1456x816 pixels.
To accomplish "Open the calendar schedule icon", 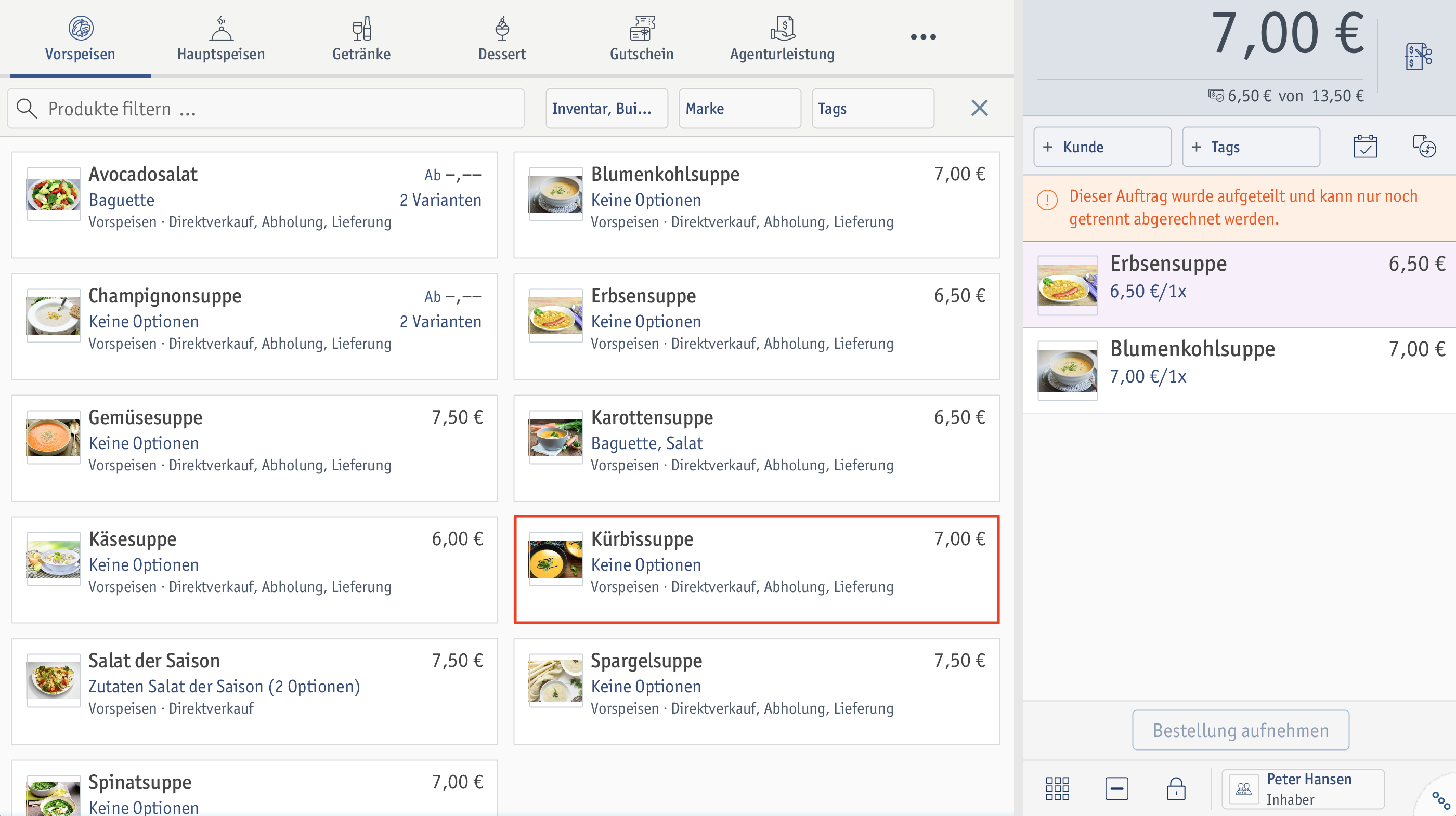I will tap(1365, 147).
